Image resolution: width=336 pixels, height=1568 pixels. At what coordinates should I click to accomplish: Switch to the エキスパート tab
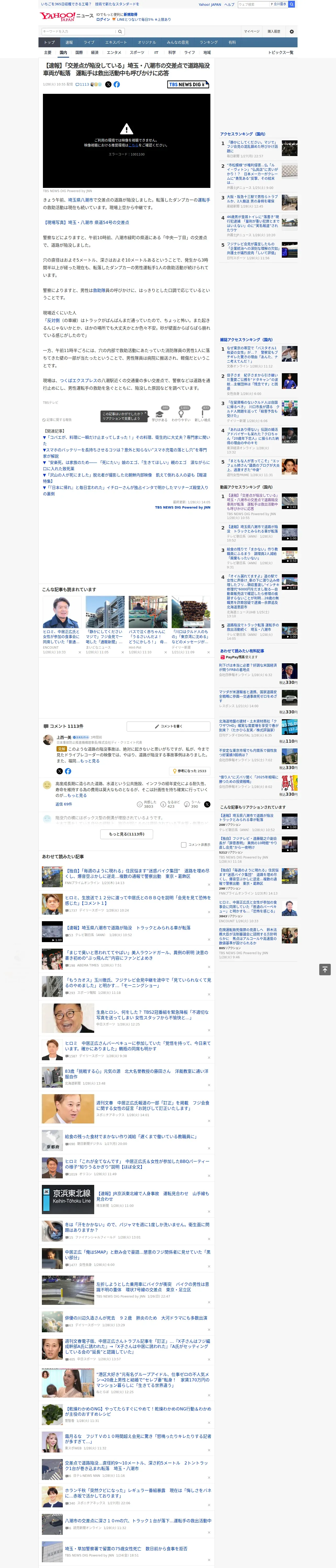116,43
